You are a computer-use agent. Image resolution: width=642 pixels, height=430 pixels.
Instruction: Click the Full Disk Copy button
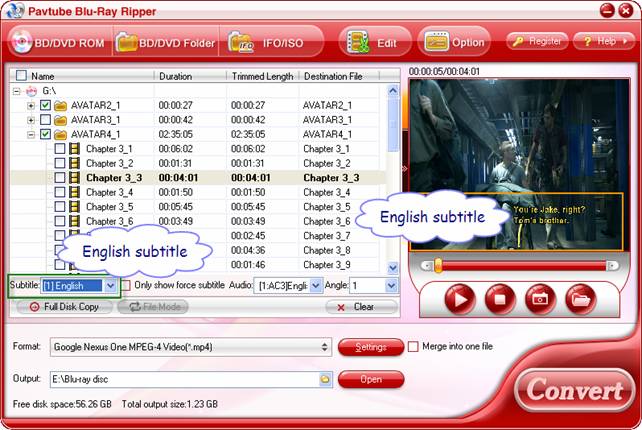click(64, 307)
